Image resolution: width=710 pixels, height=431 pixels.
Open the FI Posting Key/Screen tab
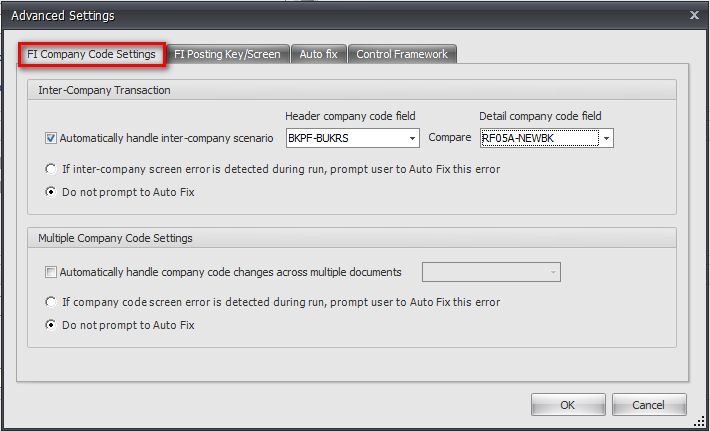pyautogui.click(x=227, y=54)
